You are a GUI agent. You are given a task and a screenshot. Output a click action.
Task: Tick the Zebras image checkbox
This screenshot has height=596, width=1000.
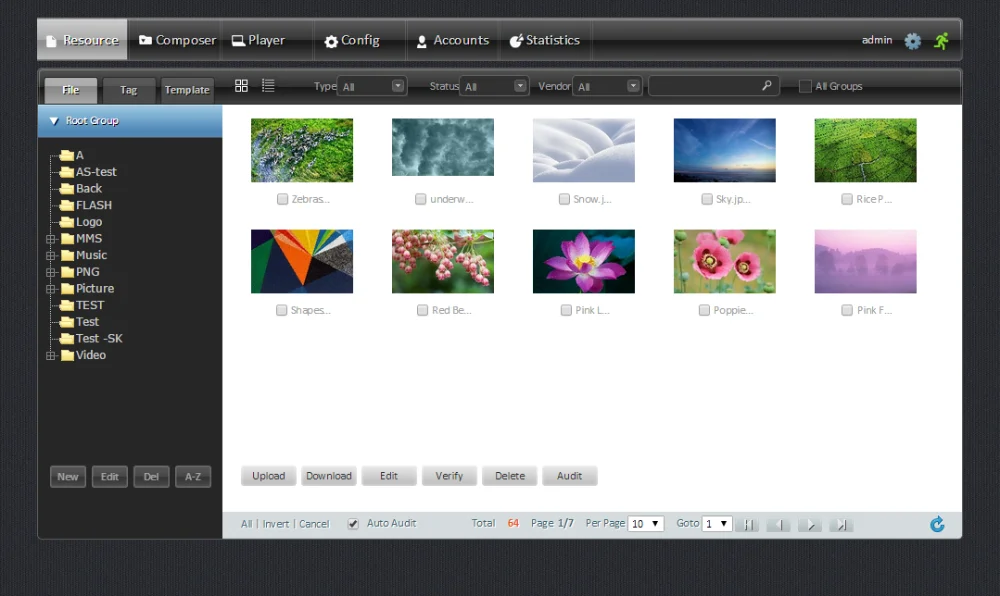pos(282,199)
